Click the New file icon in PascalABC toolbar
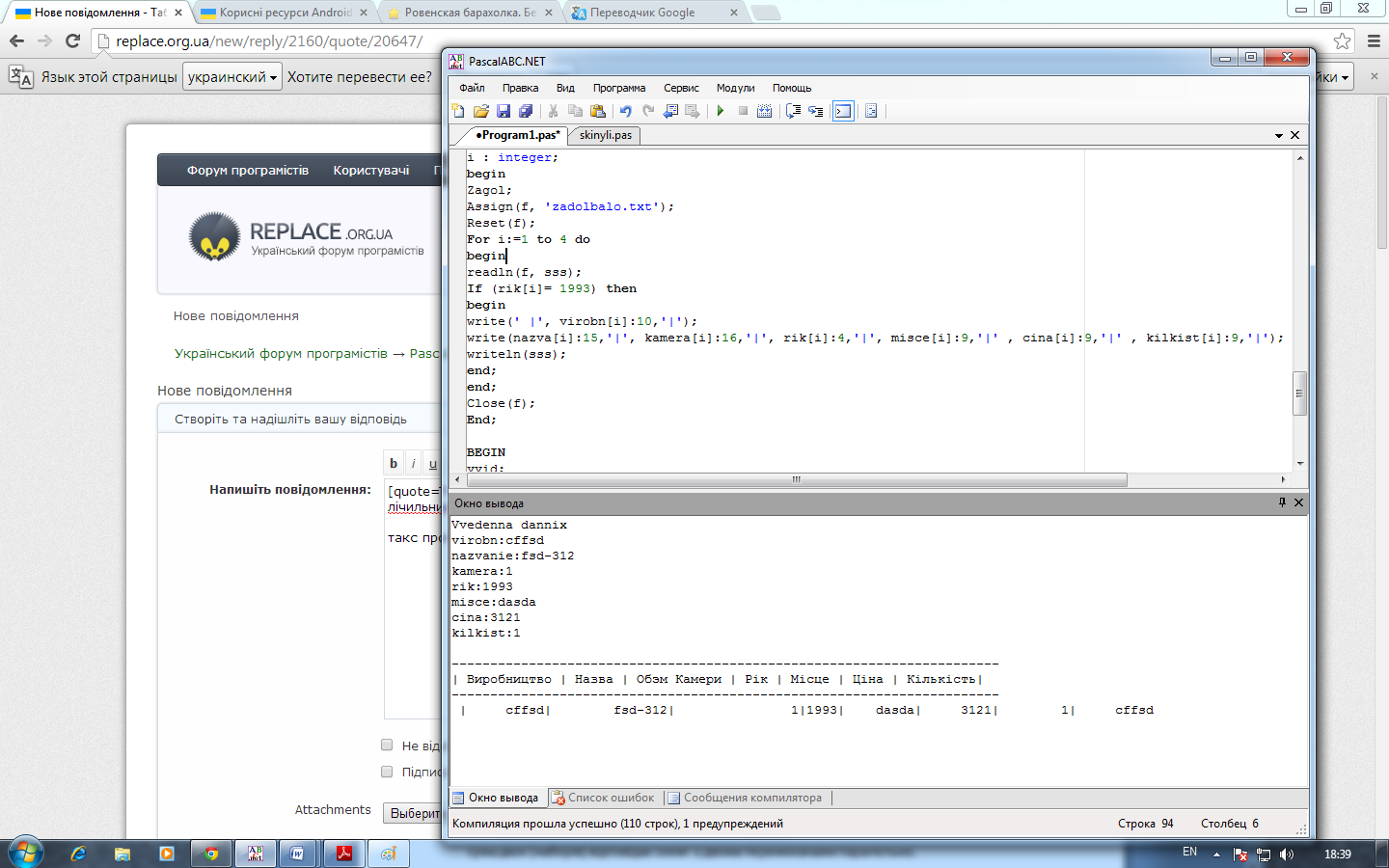 click(x=458, y=111)
